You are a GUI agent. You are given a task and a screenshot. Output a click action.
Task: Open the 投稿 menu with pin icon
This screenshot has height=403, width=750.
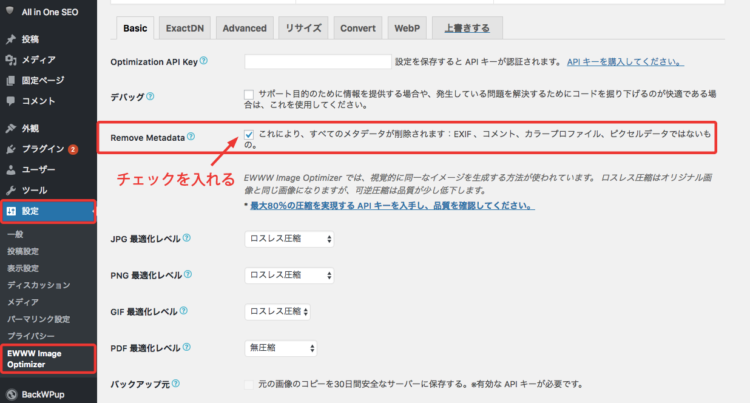click(x=30, y=40)
